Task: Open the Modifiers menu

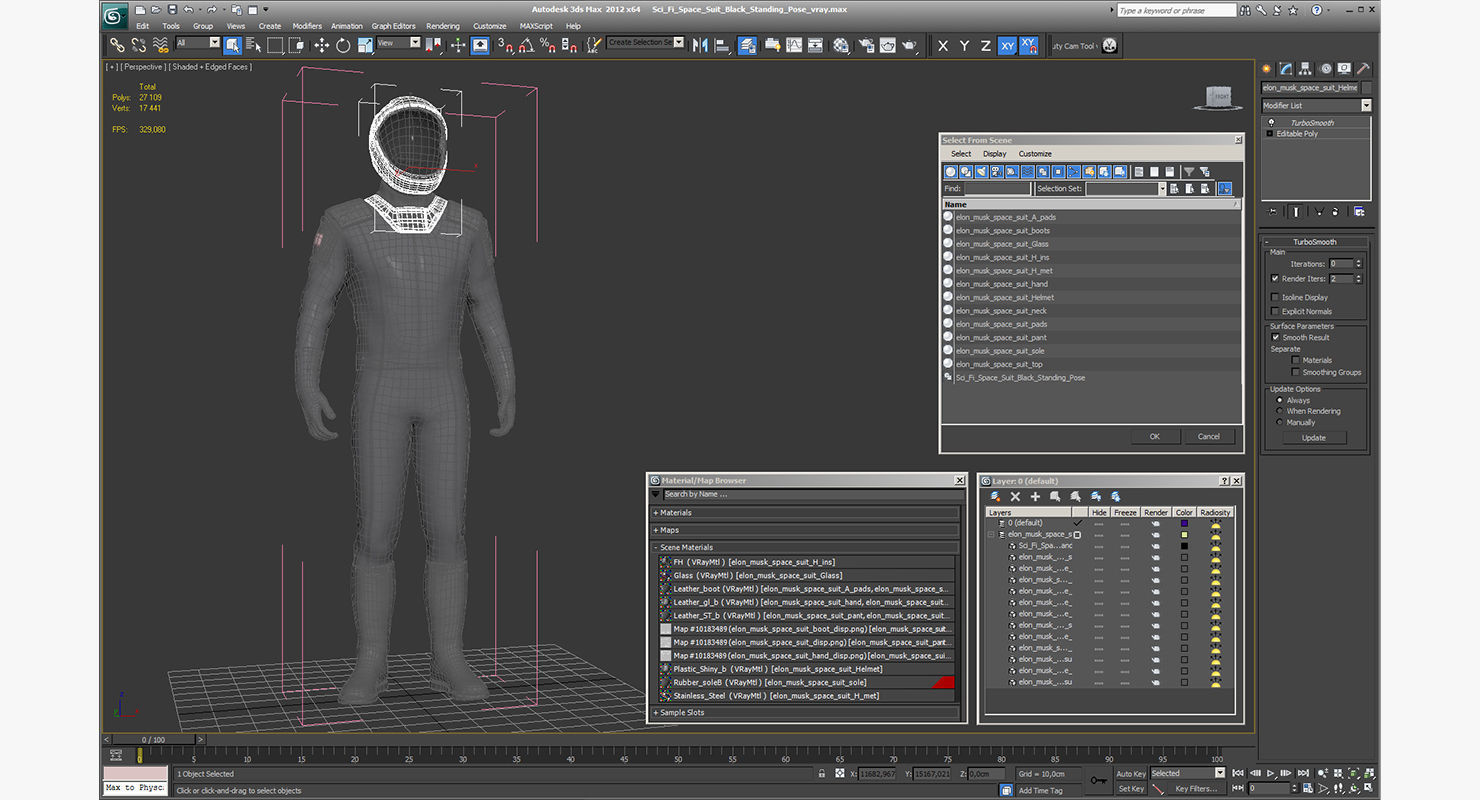Action: [x=307, y=26]
